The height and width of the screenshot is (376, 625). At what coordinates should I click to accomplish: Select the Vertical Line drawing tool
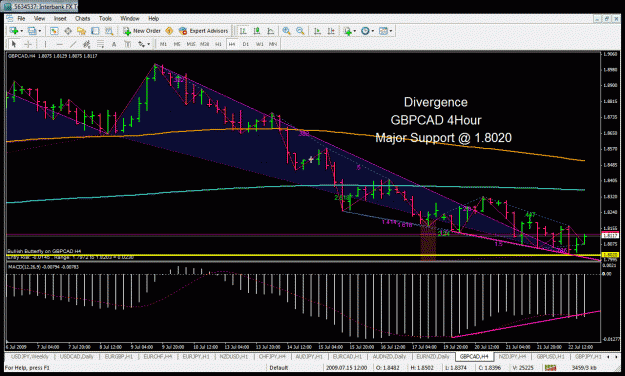pyautogui.click(x=45, y=44)
